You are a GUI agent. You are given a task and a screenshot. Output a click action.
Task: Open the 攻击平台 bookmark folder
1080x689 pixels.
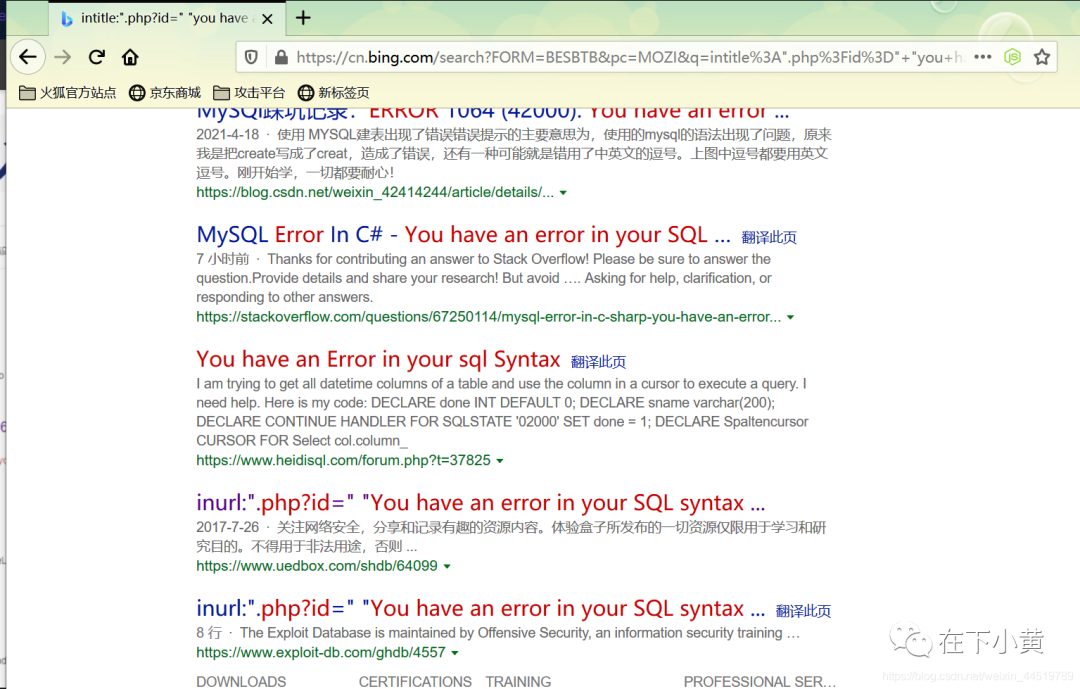(249, 92)
